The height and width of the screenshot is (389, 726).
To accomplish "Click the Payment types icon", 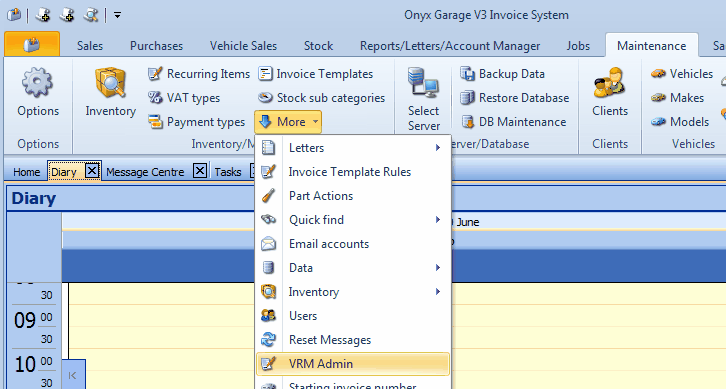I will (x=155, y=122).
